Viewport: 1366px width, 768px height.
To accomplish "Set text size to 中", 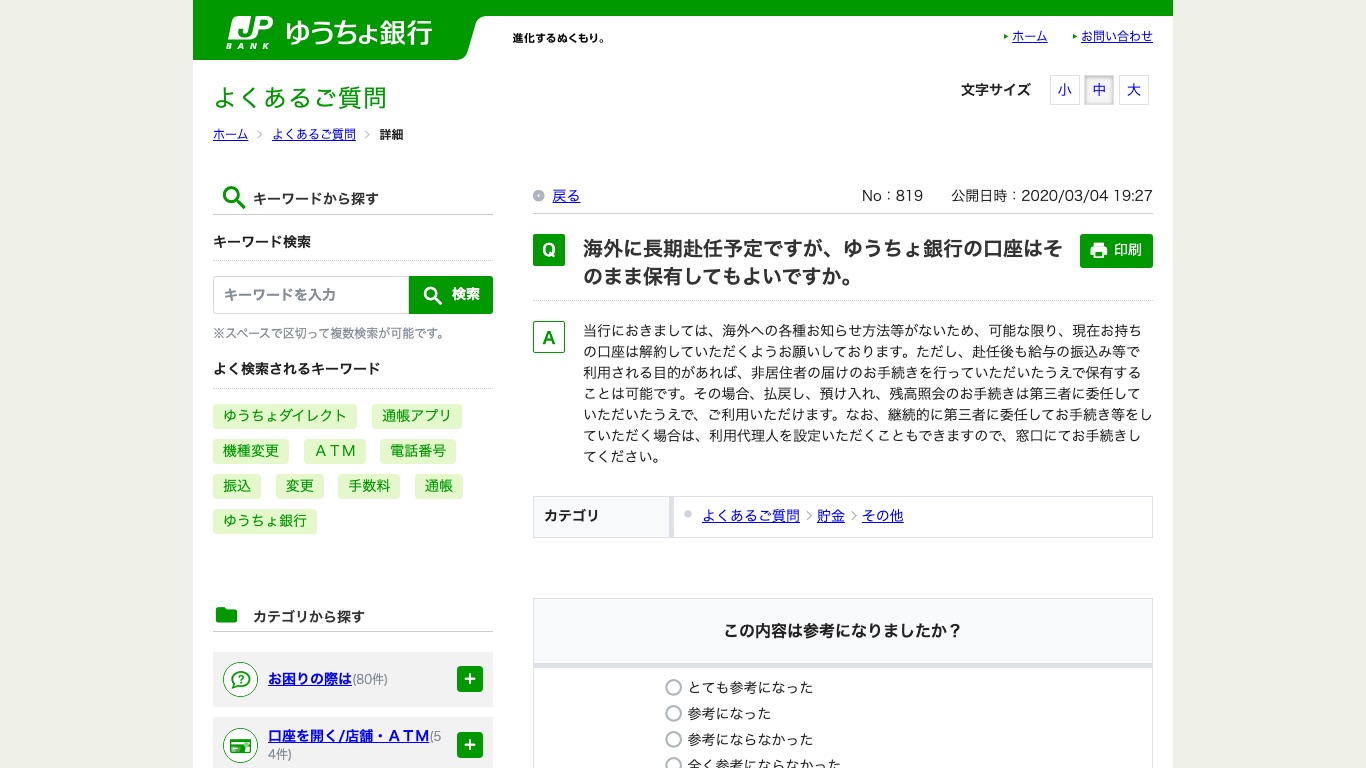I will pyautogui.click(x=1099, y=90).
